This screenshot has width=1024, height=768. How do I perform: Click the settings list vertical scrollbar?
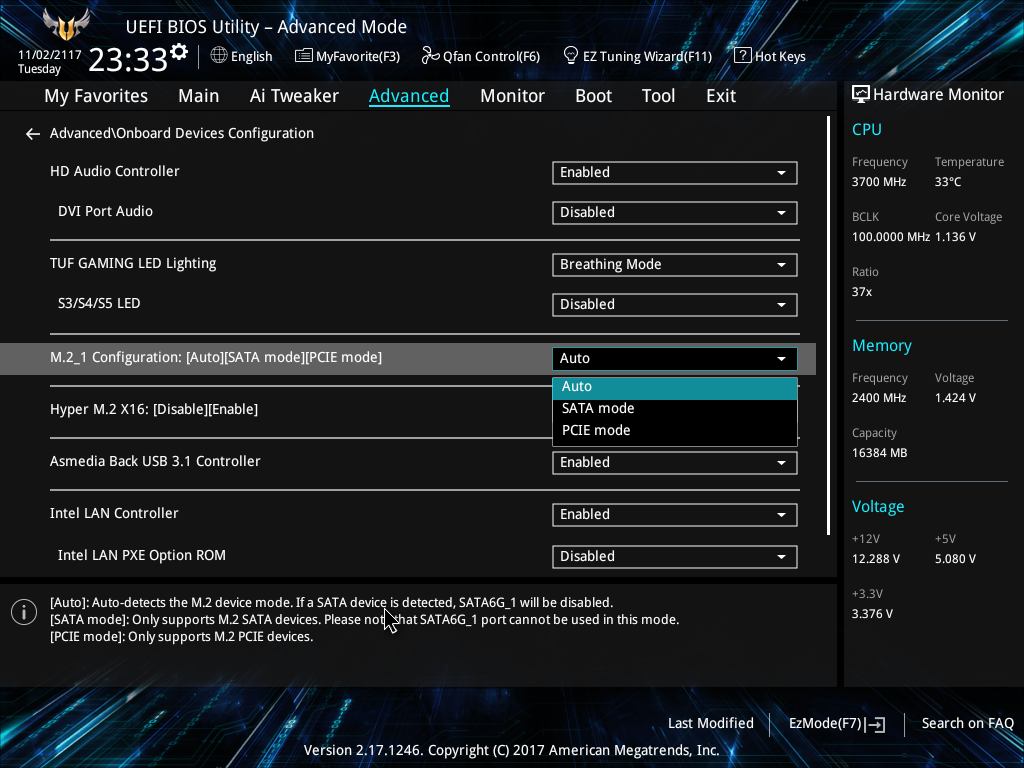828,325
